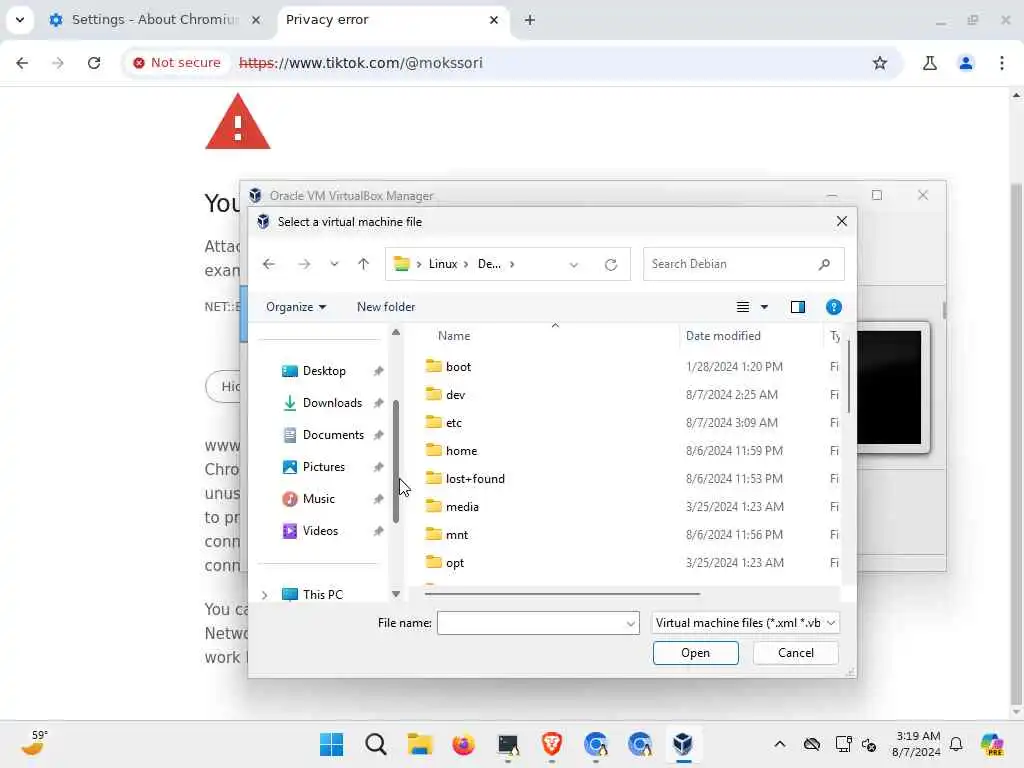Click the dialog's Back navigation arrow

pos(268,264)
